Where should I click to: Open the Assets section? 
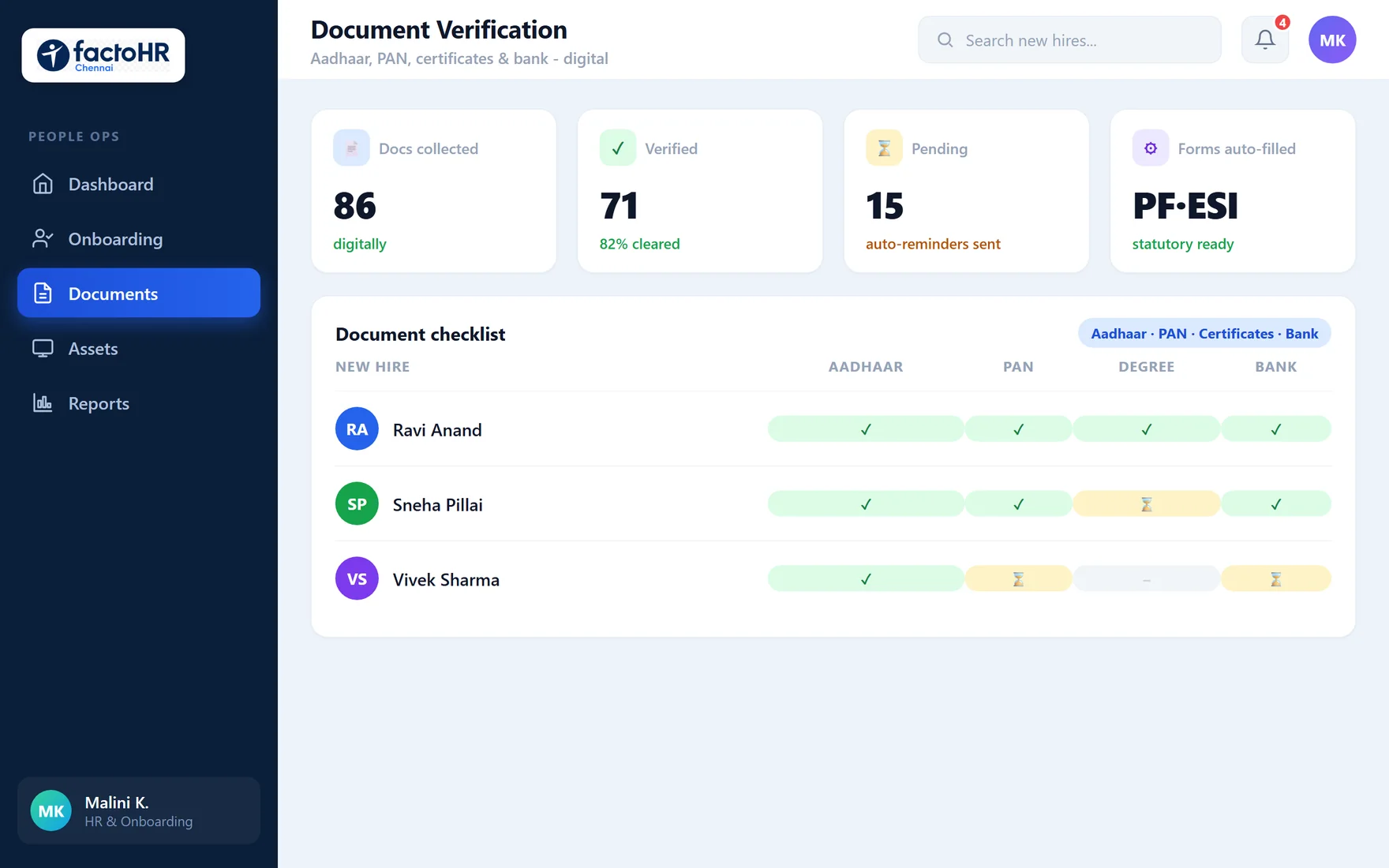click(139, 348)
